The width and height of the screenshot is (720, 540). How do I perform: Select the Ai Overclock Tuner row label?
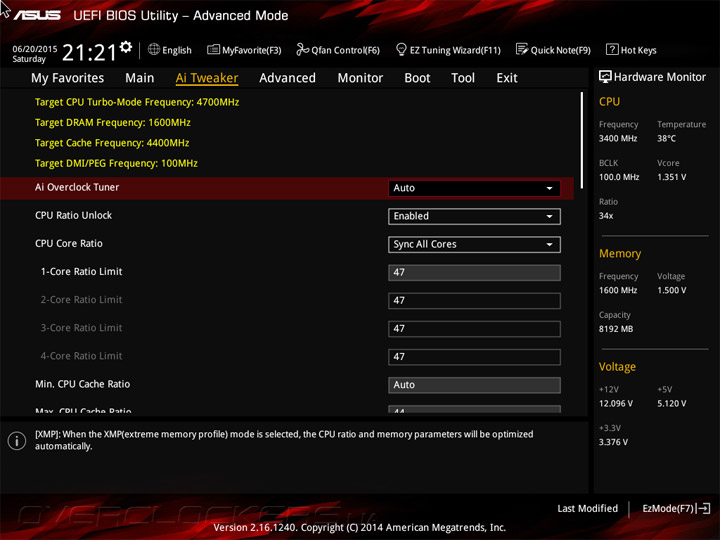click(77, 187)
